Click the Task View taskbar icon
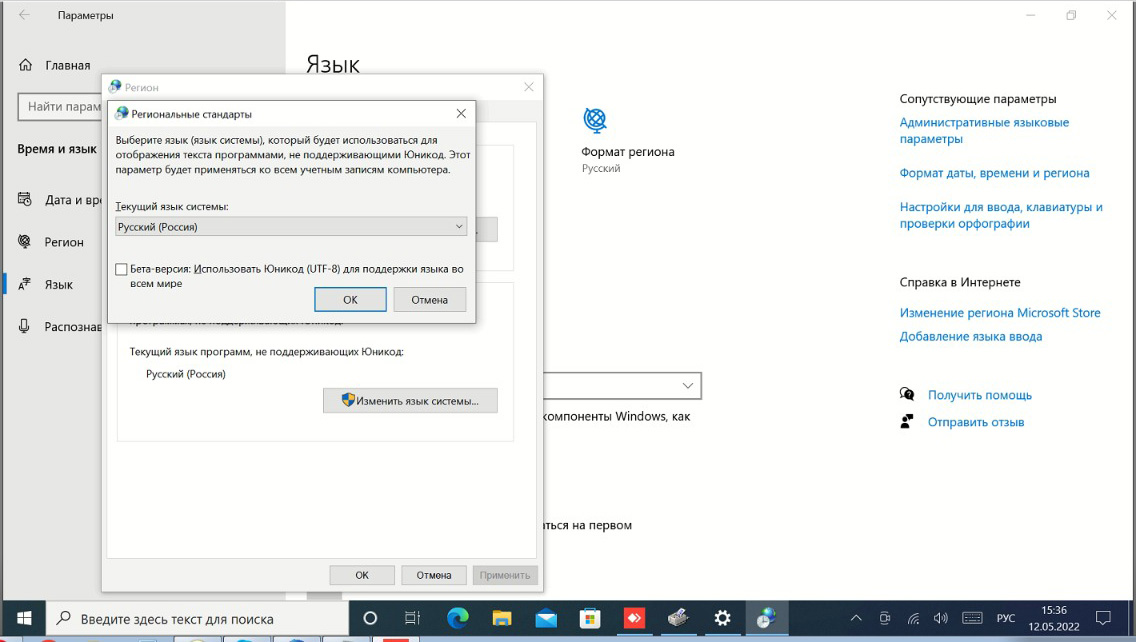Image resolution: width=1136 pixels, height=642 pixels. (412, 618)
